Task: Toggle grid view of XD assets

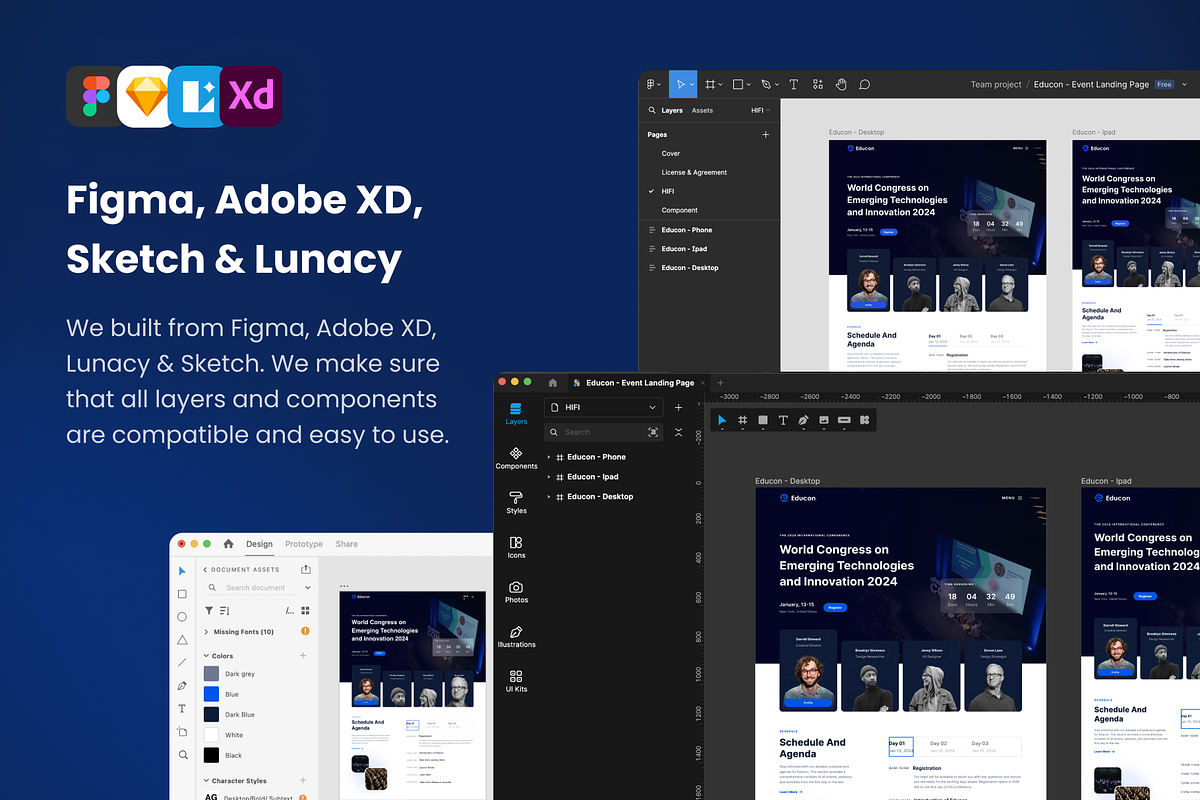Action: (x=306, y=610)
